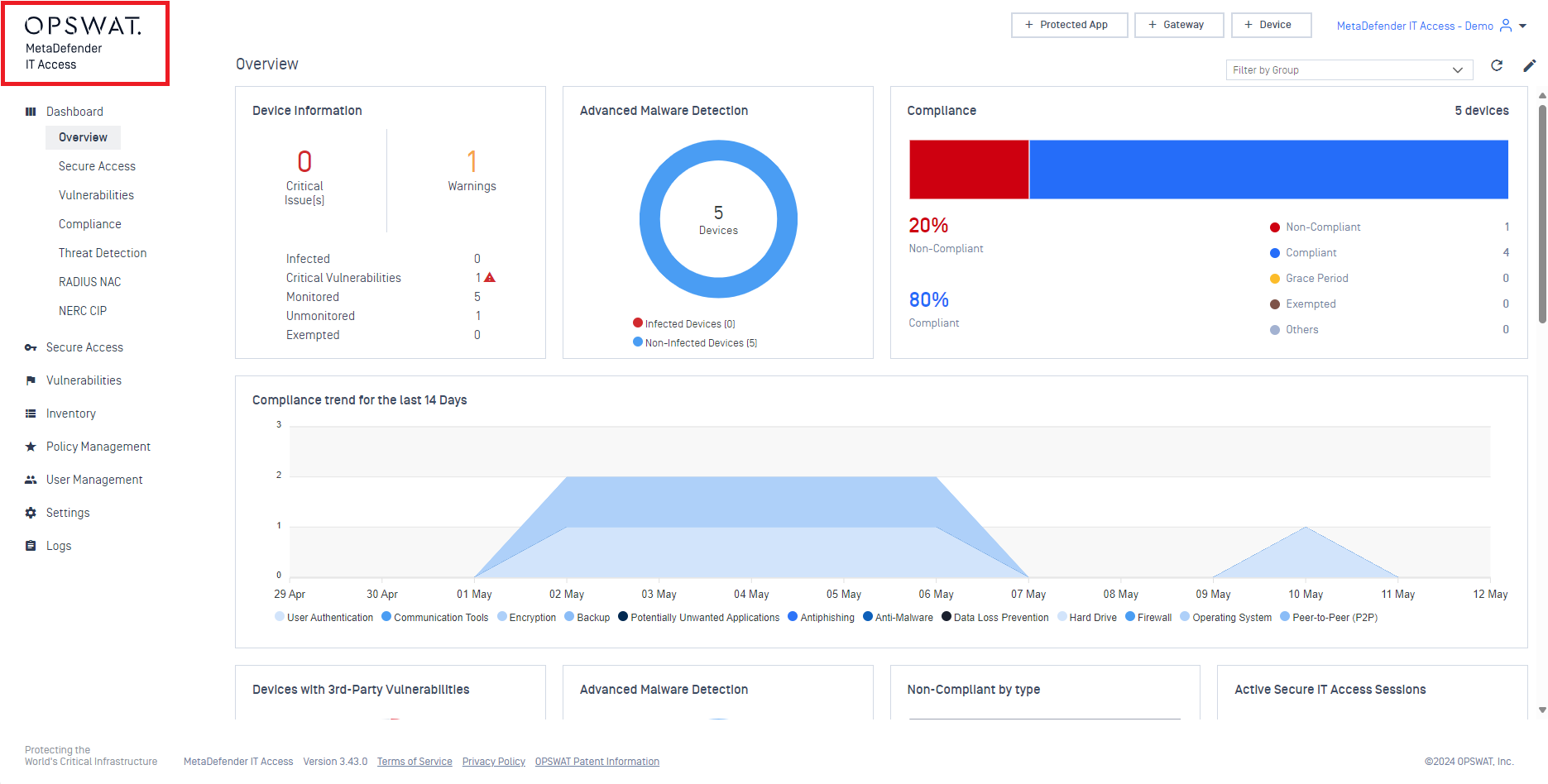
Task: Click scrollbar down arrow
Action: click(1542, 710)
